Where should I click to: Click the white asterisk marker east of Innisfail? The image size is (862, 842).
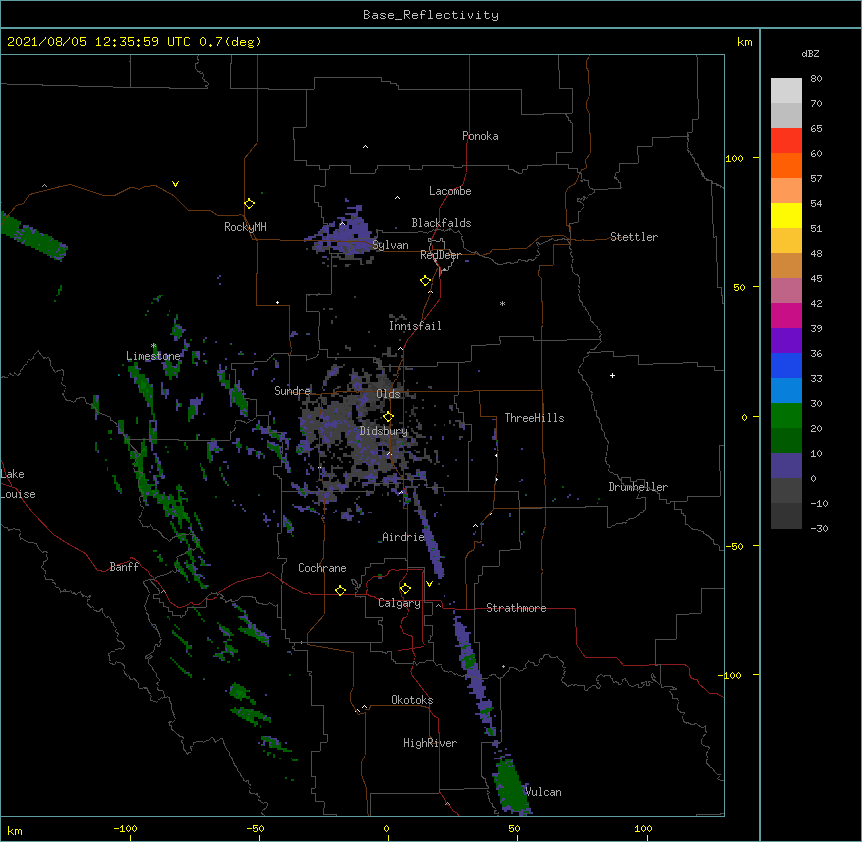[502, 303]
